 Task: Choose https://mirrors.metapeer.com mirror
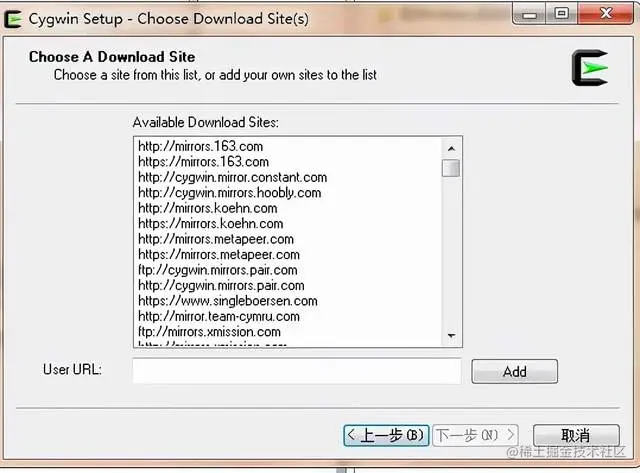[219, 255]
